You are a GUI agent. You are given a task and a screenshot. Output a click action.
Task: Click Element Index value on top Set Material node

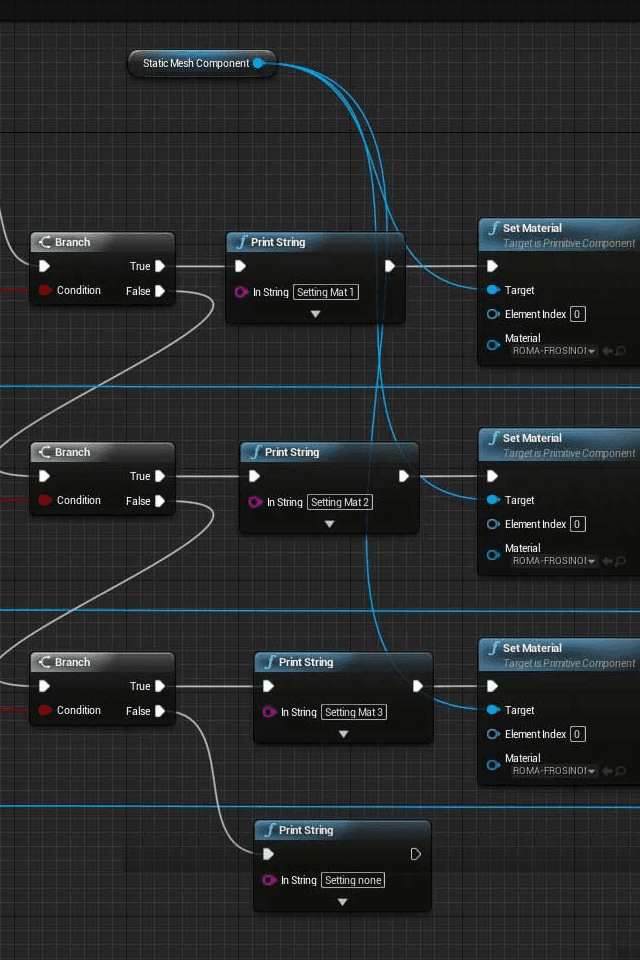[577, 314]
